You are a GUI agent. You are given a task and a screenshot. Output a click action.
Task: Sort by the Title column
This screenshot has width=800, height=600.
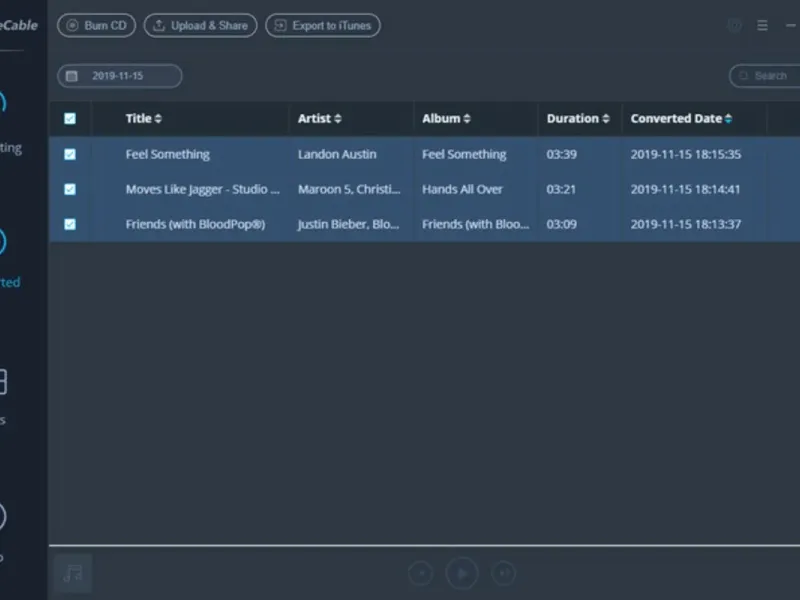pyautogui.click(x=143, y=118)
